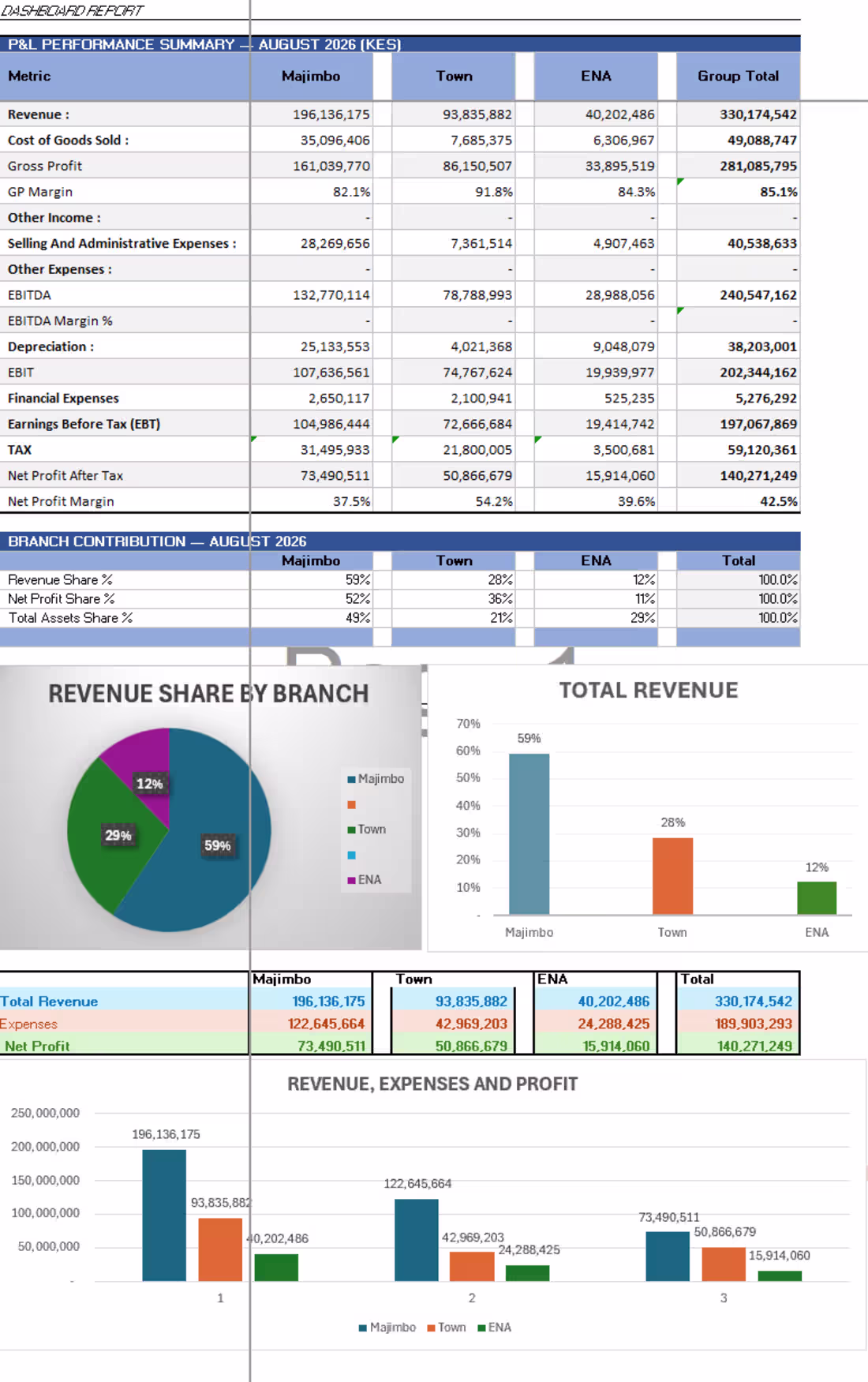Click the Financial Expenses row label

click(63, 399)
